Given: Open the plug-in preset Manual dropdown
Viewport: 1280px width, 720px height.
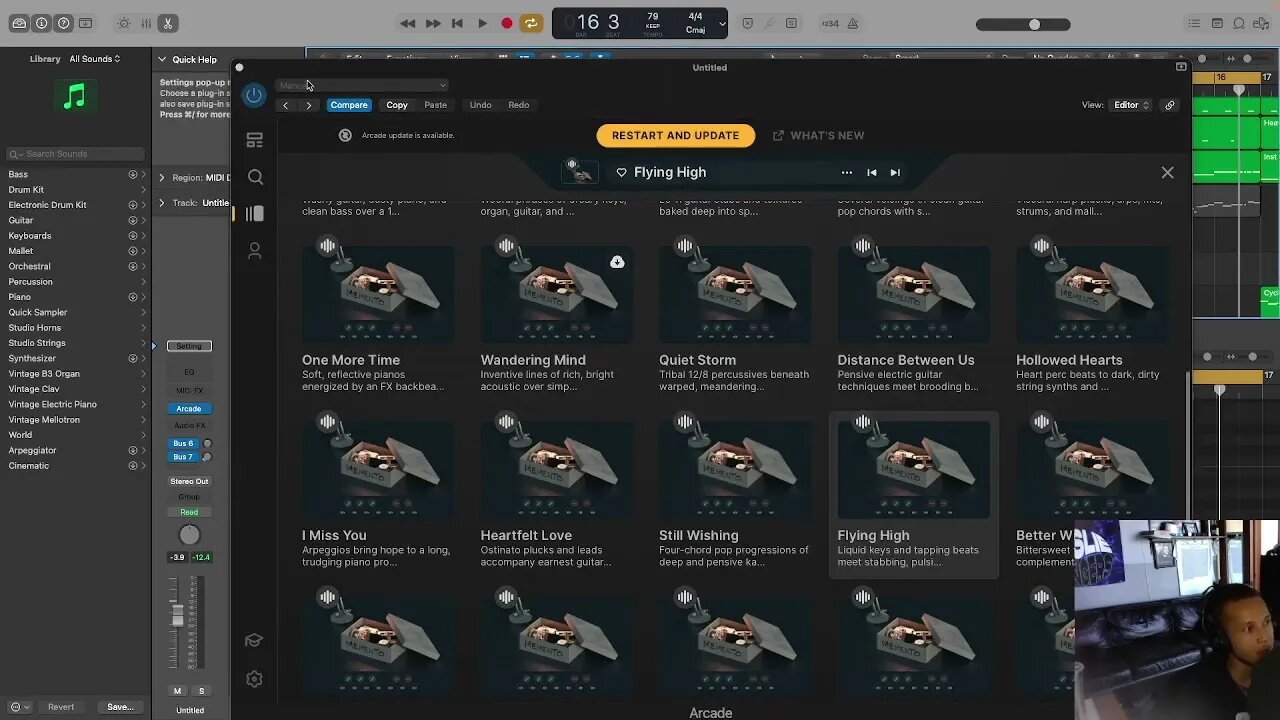Looking at the screenshot, I should click(362, 85).
